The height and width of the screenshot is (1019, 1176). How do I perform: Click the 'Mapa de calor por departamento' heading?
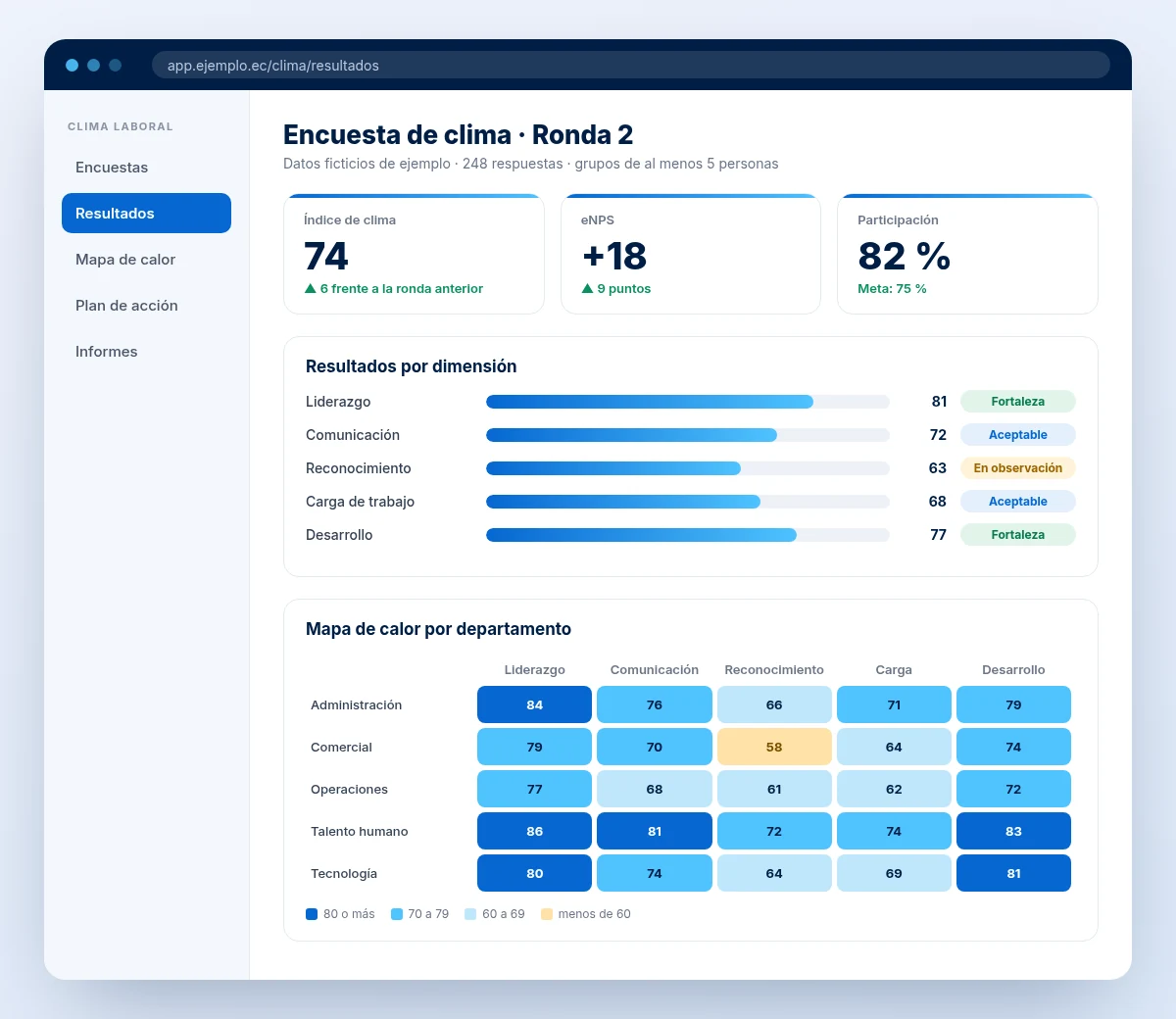click(438, 629)
